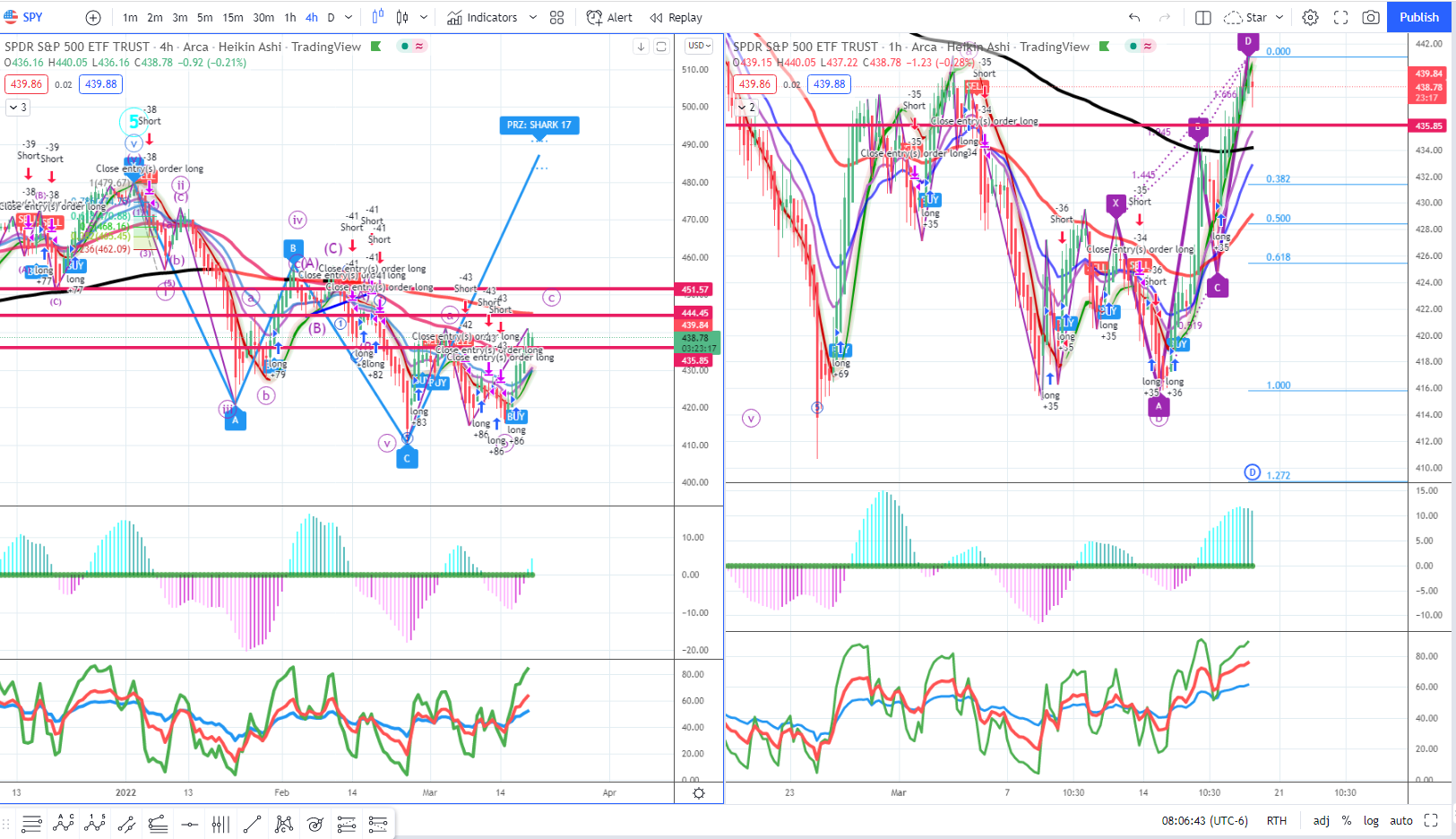Open left chart time axis settings gear

click(699, 793)
